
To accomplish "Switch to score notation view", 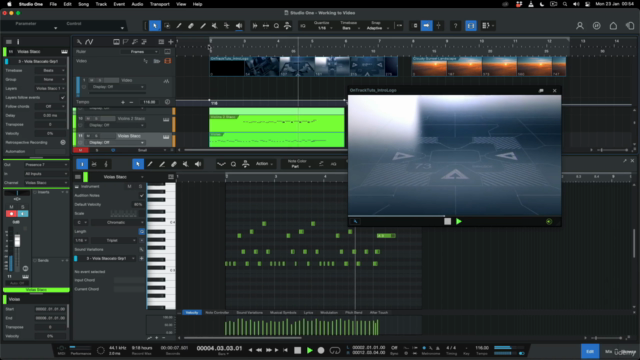I will (x=106, y=164).
